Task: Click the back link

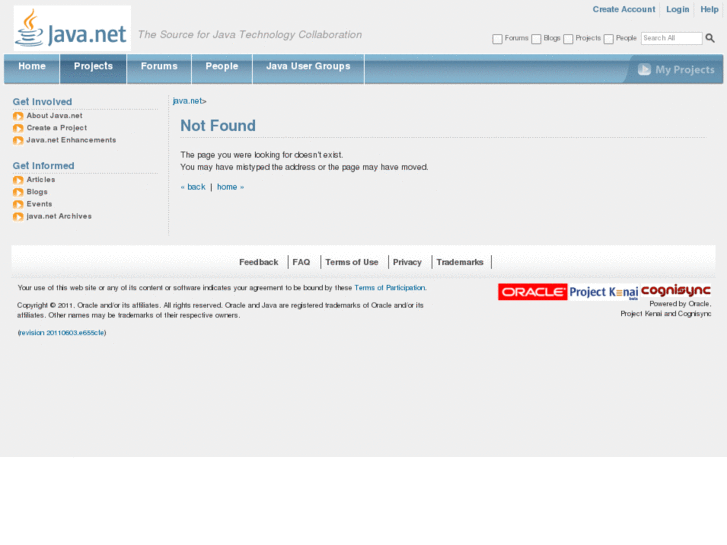Action: 193,187
